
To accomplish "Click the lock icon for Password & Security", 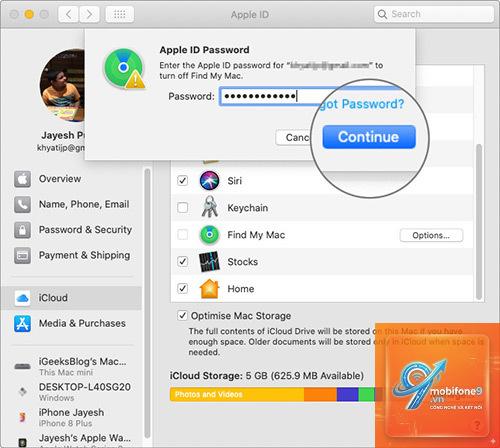I will click(22, 230).
